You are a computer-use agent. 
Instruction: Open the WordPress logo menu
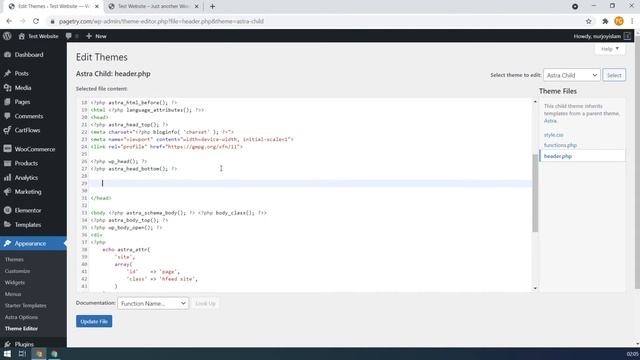click(7, 36)
